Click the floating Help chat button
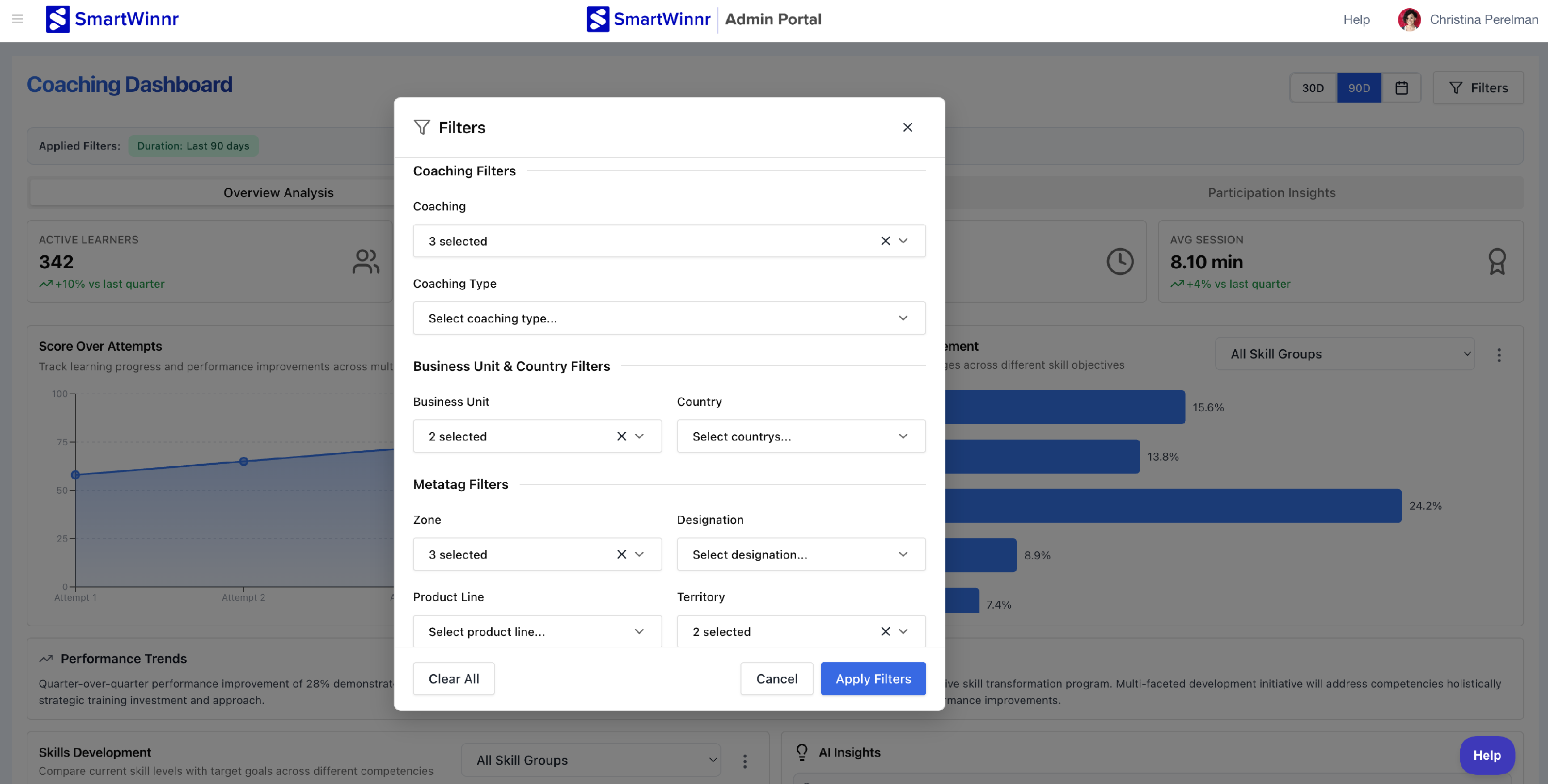 (1486, 755)
